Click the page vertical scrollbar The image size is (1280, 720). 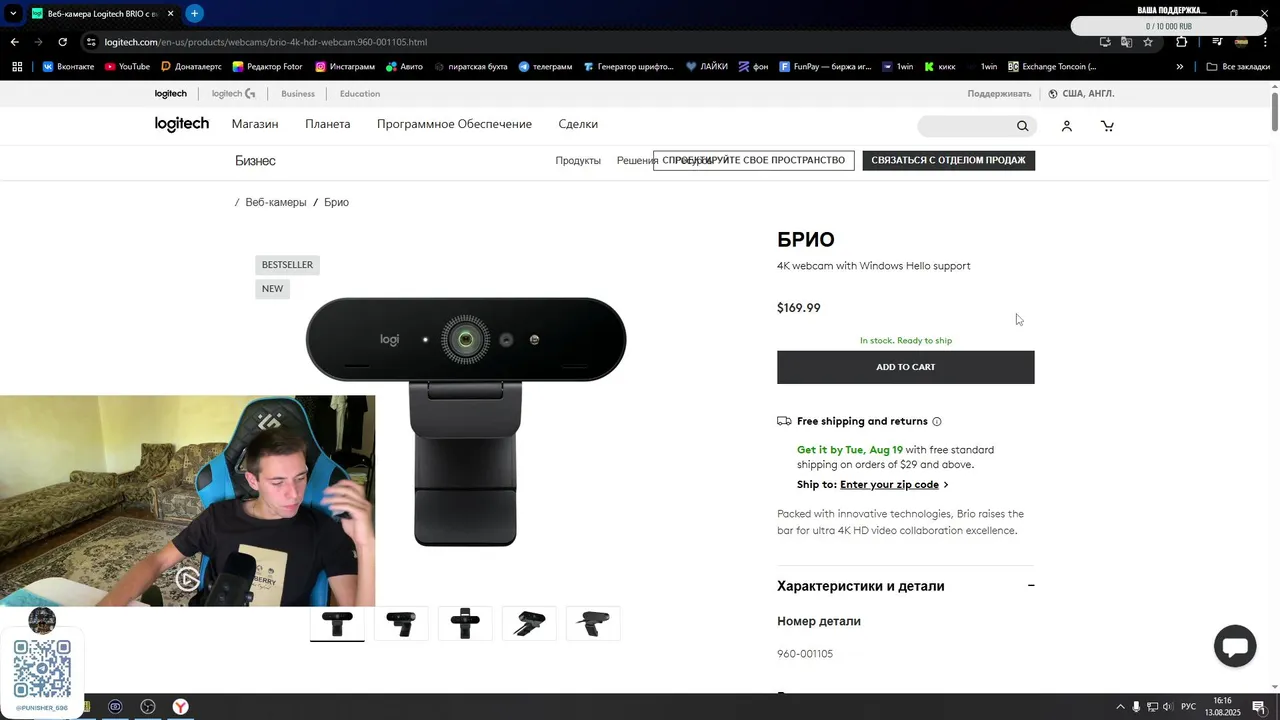1275,110
